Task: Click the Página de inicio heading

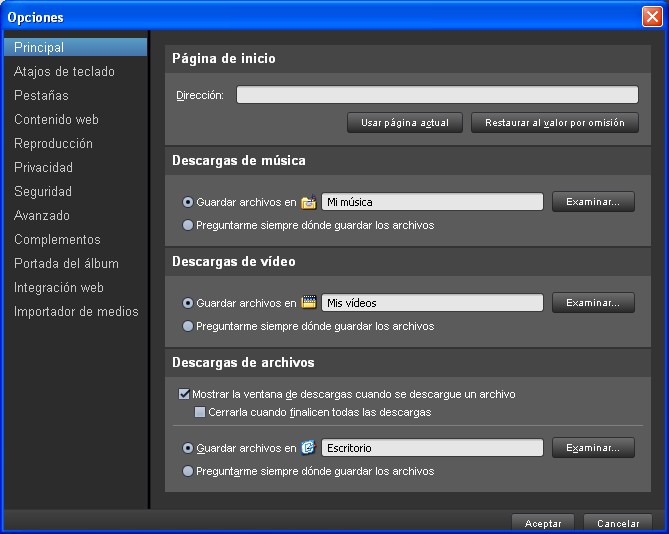Action: (x=224, y=58)
